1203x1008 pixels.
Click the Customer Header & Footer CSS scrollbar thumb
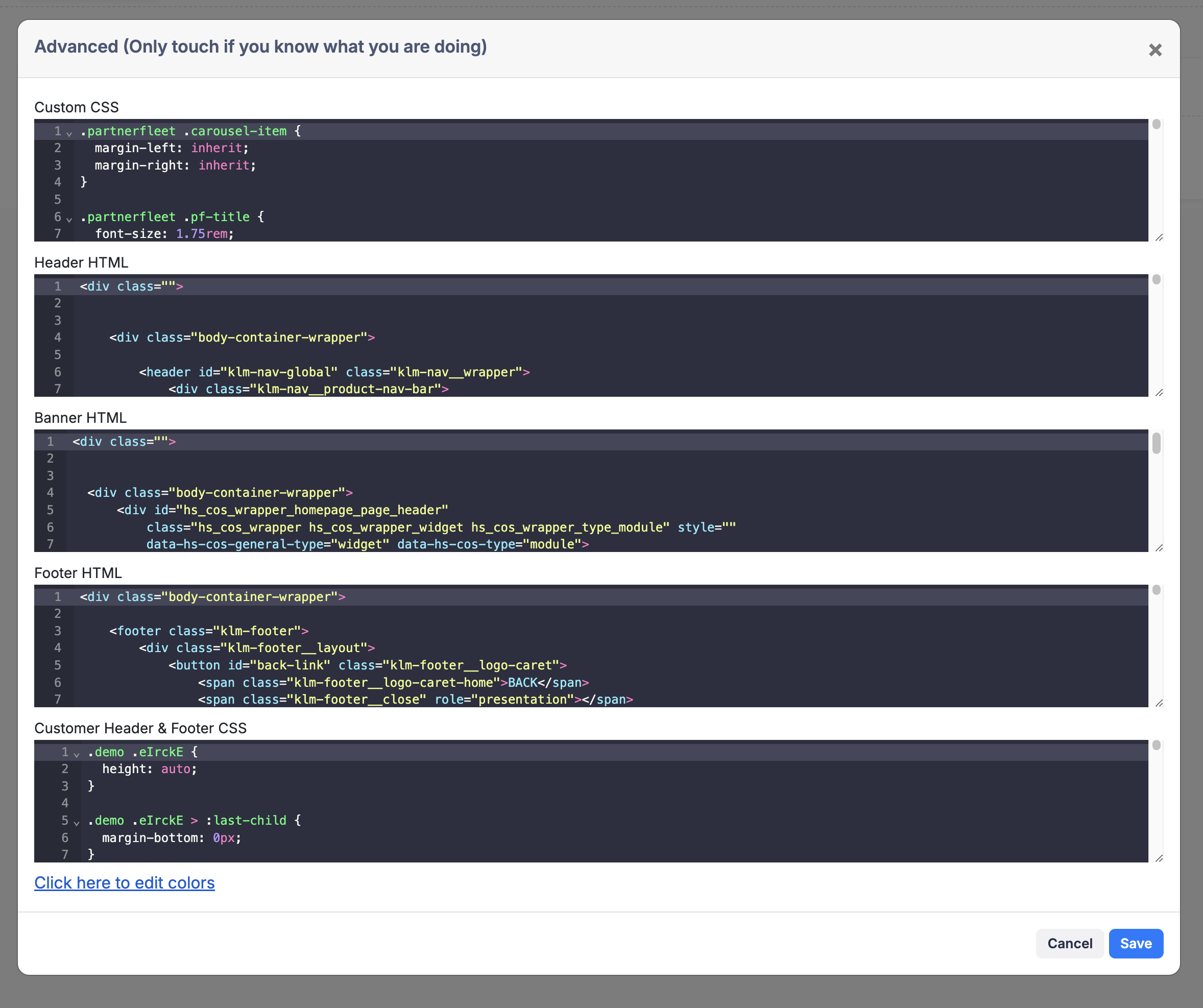click(x=1157, y=745)
